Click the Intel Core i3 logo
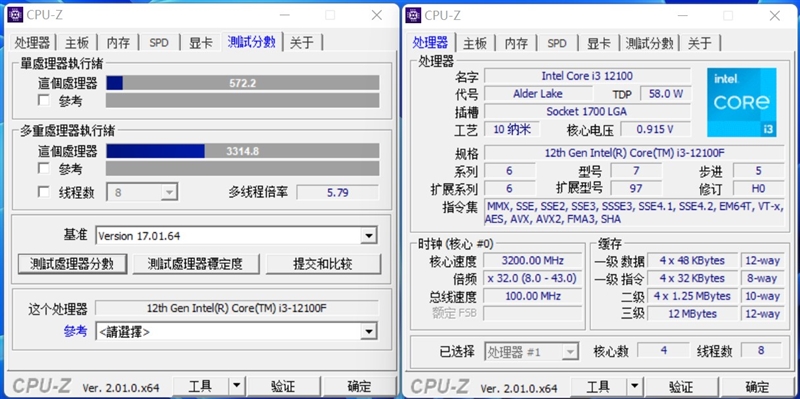Screen dimensions: 800x399 click(x=742, y=103)
